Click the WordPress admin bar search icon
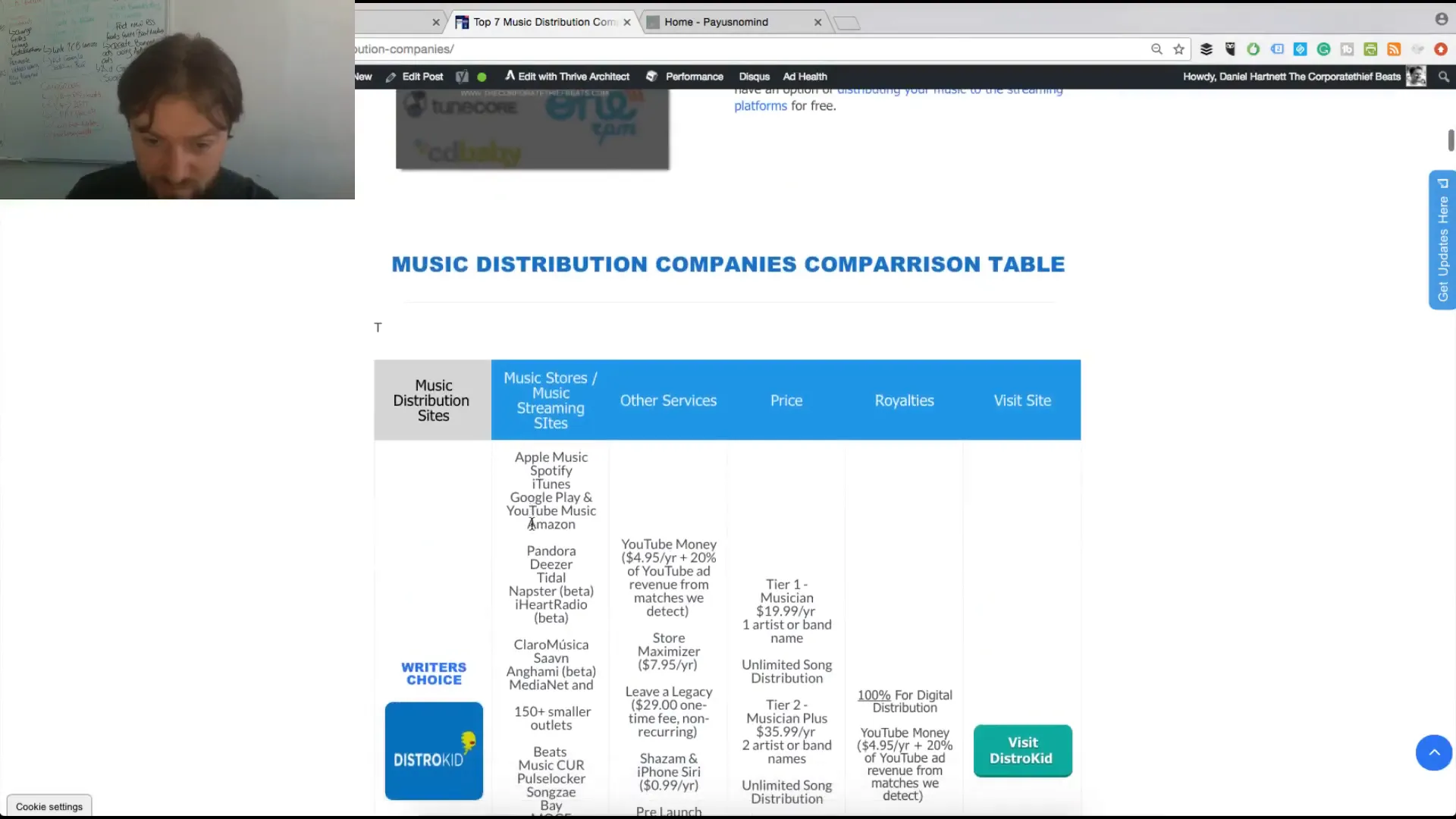This screenshot has width=1456, height=819. (x=1444, y=77)
